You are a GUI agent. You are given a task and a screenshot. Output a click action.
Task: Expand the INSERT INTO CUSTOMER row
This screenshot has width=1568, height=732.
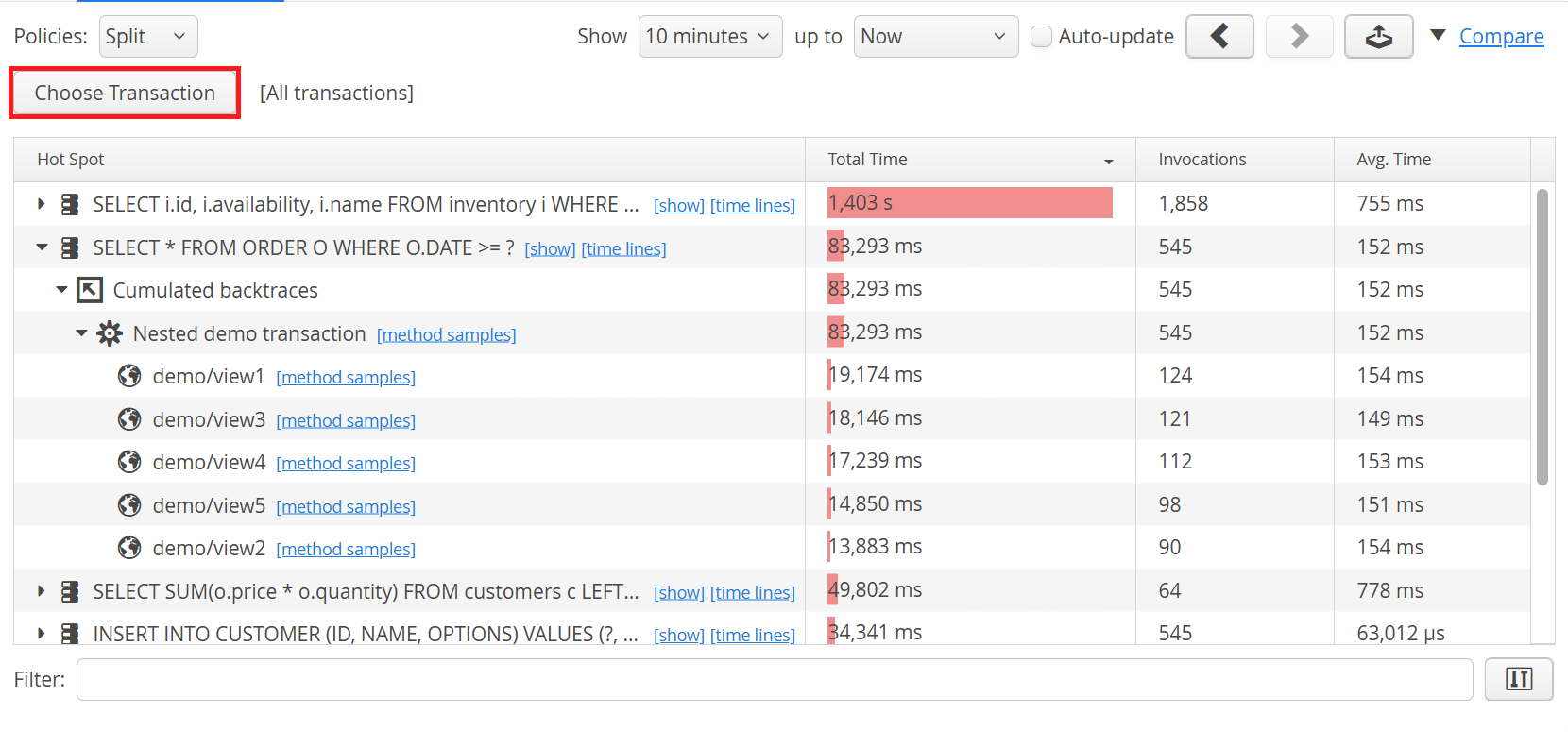(41, 634)
